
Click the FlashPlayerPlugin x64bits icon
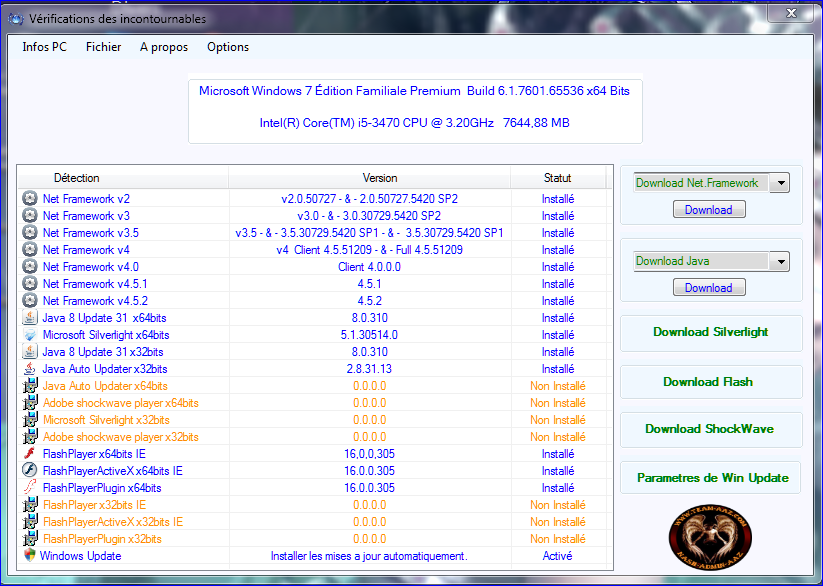point(30,488)
